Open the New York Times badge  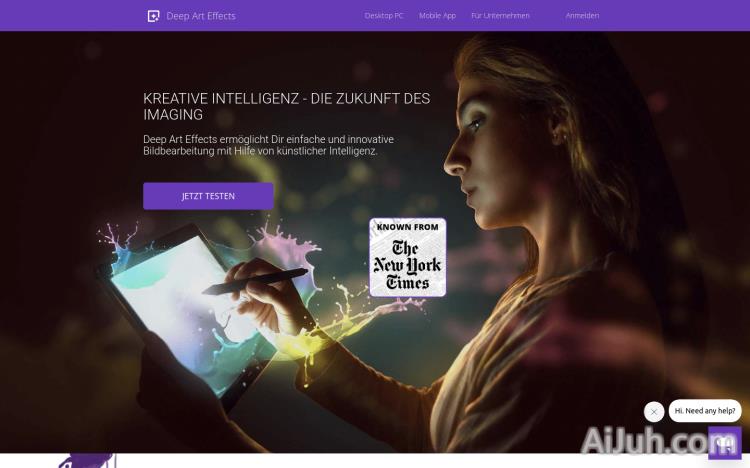[x=408, y=257]
